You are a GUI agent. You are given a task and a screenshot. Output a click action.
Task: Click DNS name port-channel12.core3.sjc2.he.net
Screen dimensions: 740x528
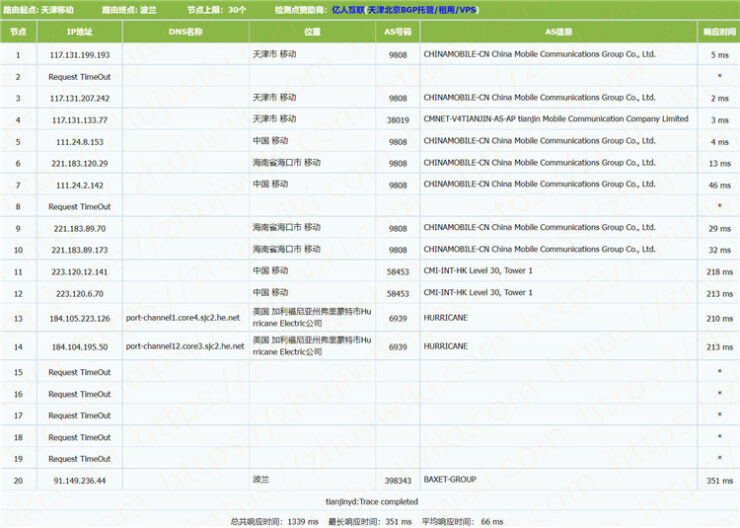point(185,346)
